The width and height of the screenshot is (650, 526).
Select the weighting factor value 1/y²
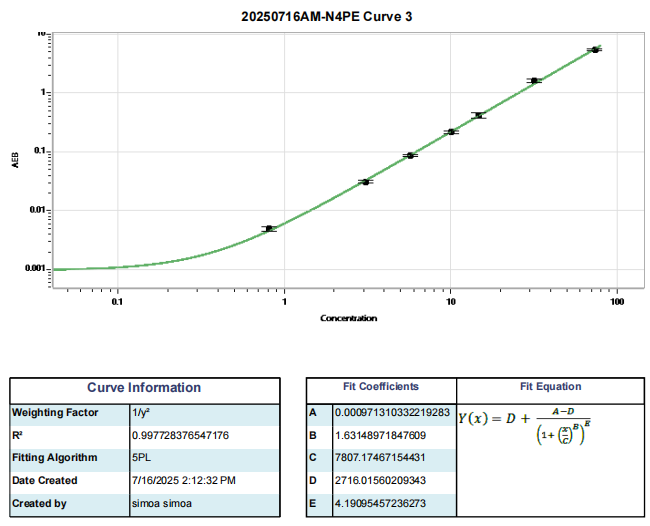pyautogui.click(x=142, y=412)
